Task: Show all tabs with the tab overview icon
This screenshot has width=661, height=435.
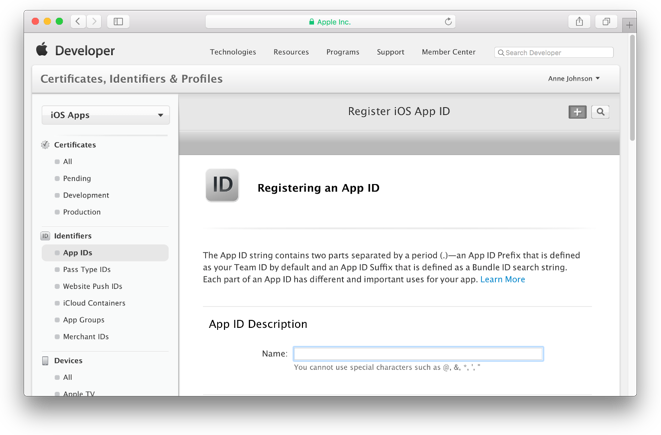Action: 606,21
